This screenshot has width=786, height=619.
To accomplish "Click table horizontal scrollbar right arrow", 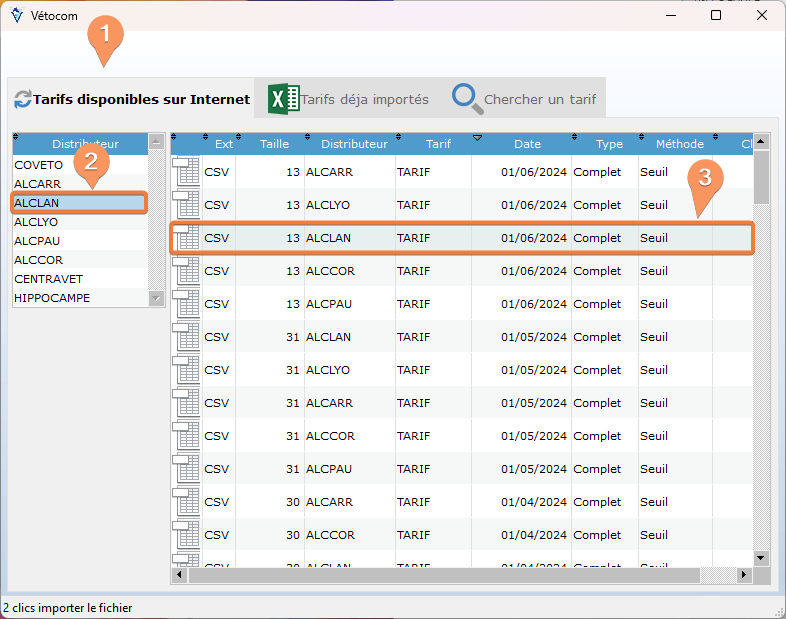I will 744,575.
